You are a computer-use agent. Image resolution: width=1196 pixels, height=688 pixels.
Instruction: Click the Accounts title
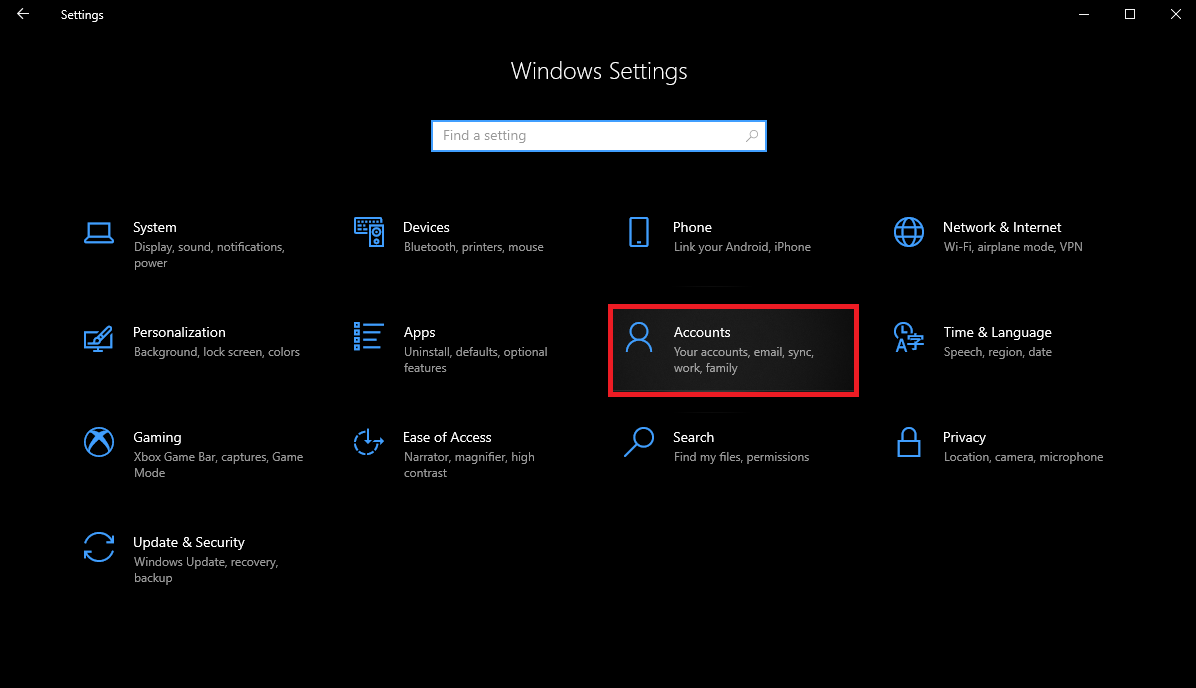(702, 333)
